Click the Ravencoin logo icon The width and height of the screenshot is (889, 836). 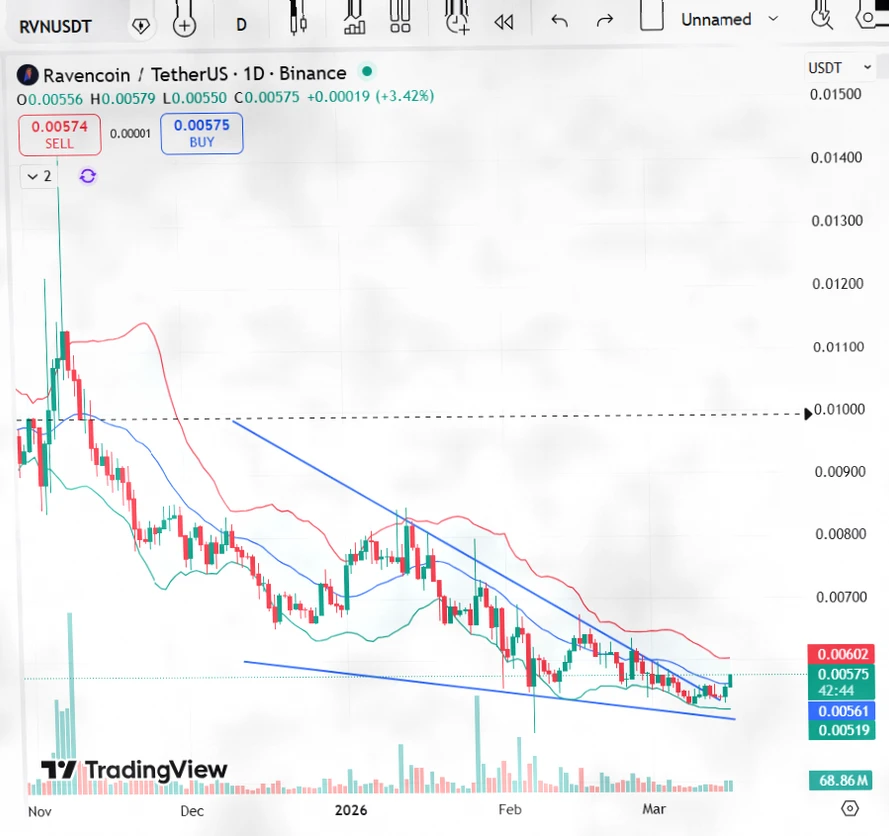27,75
